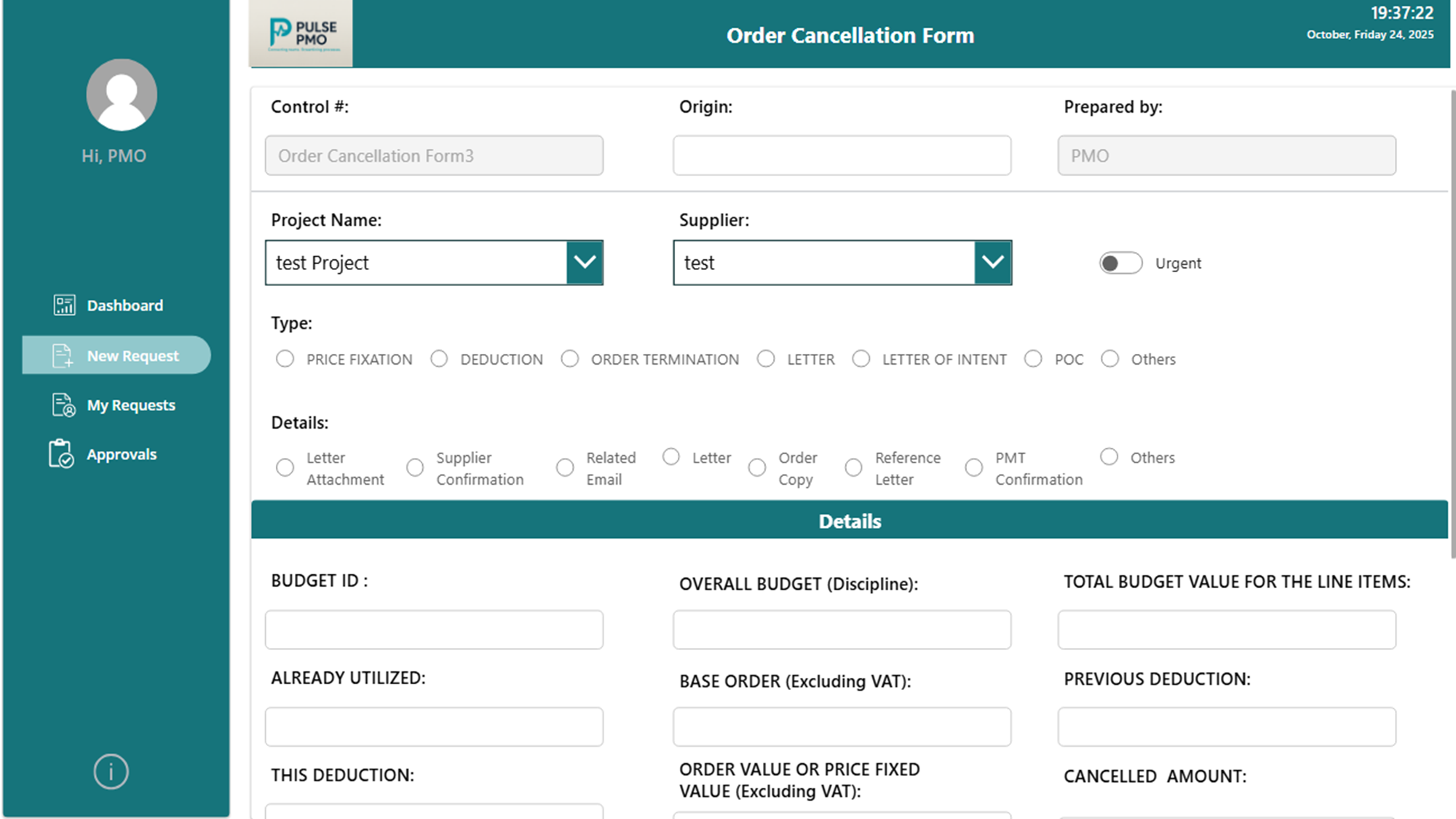Click the My Requests icon
The width and height of the screenshot is (1456, 819).
(63, 405)
